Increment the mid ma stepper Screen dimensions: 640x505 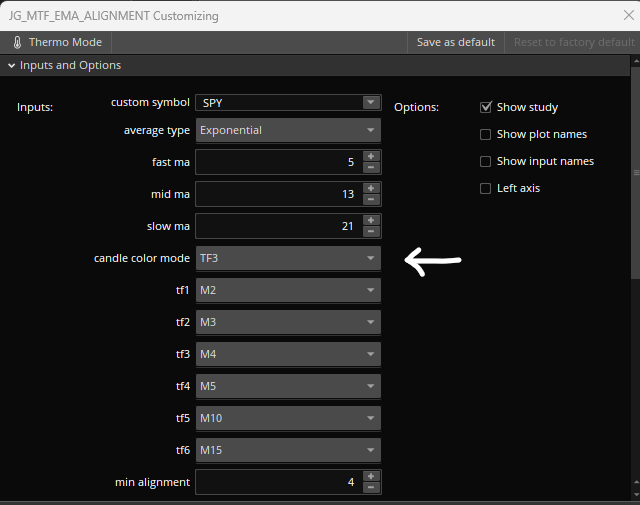[371, 188]
